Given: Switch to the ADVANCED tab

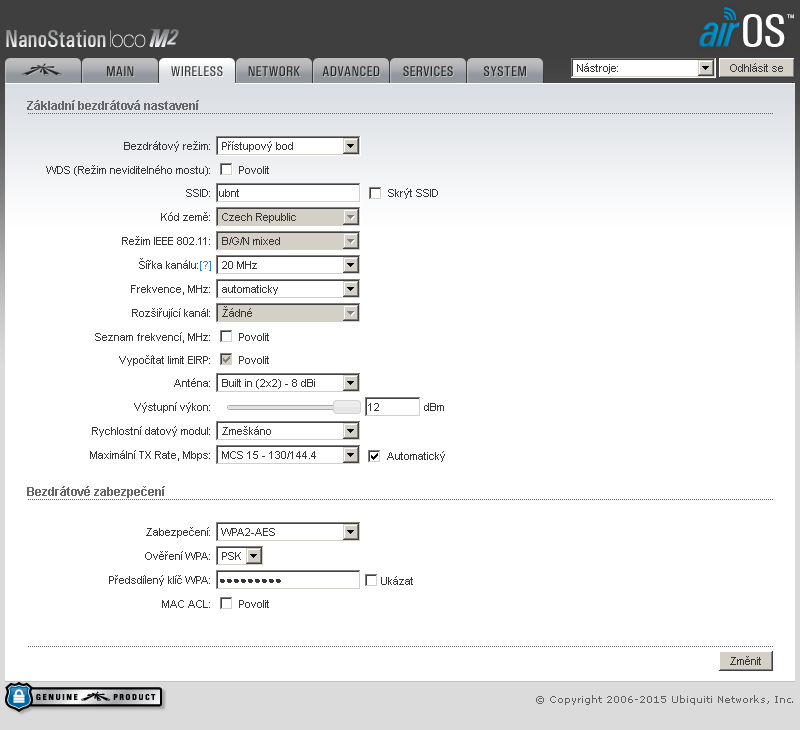Looking at the screenshot, I should 351,71.
